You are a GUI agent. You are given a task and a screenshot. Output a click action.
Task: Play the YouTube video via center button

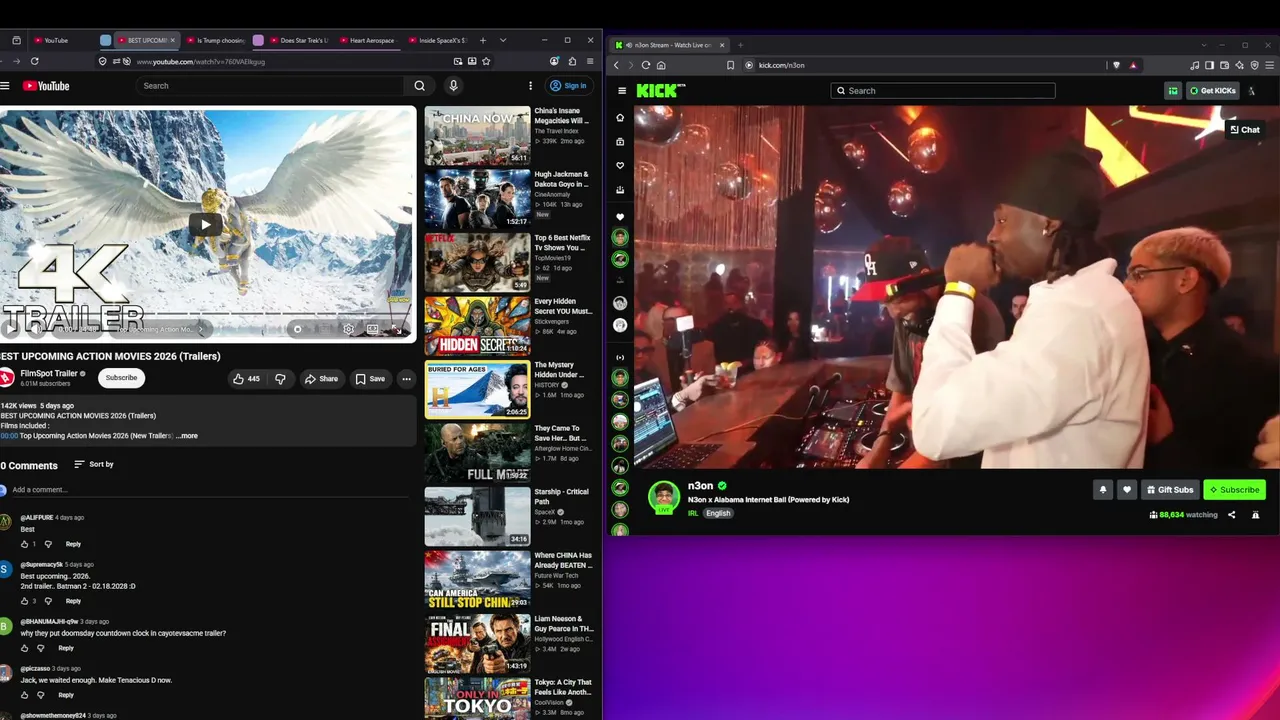205,224
